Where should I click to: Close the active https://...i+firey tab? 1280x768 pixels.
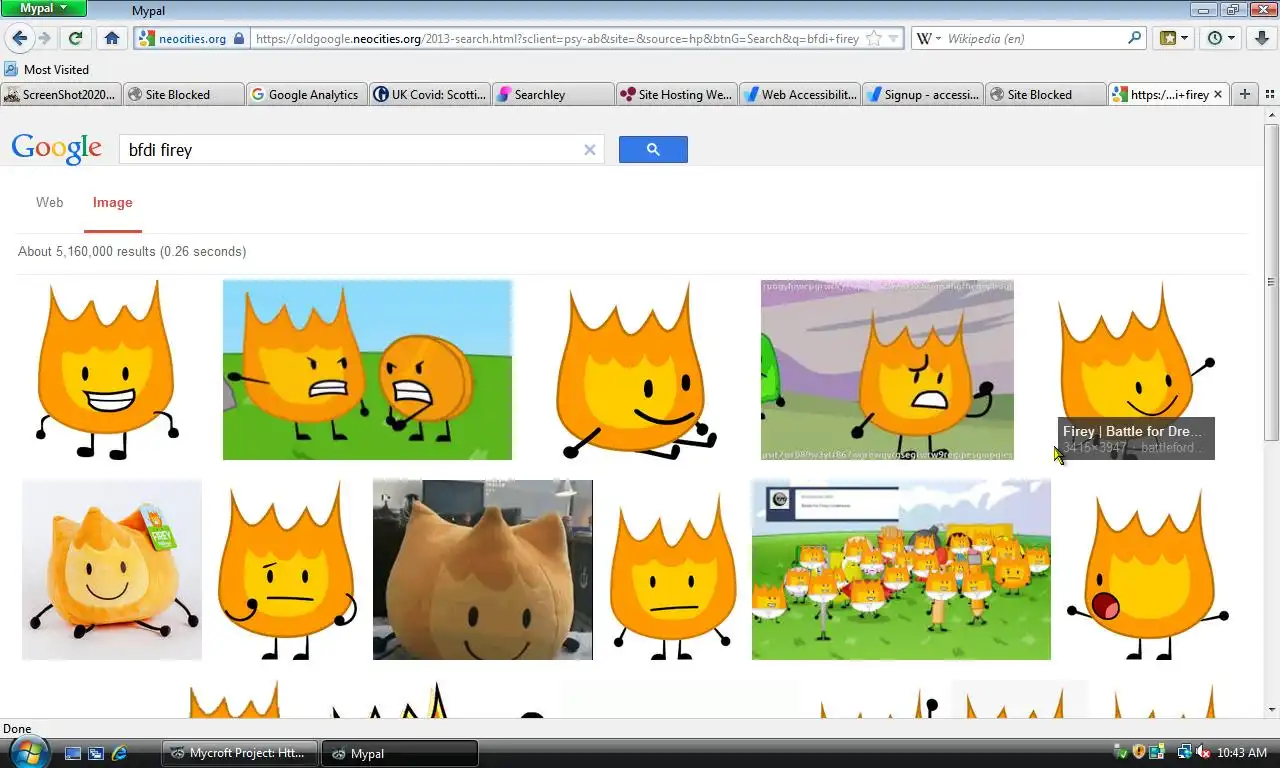click(x=1218, y=94)
